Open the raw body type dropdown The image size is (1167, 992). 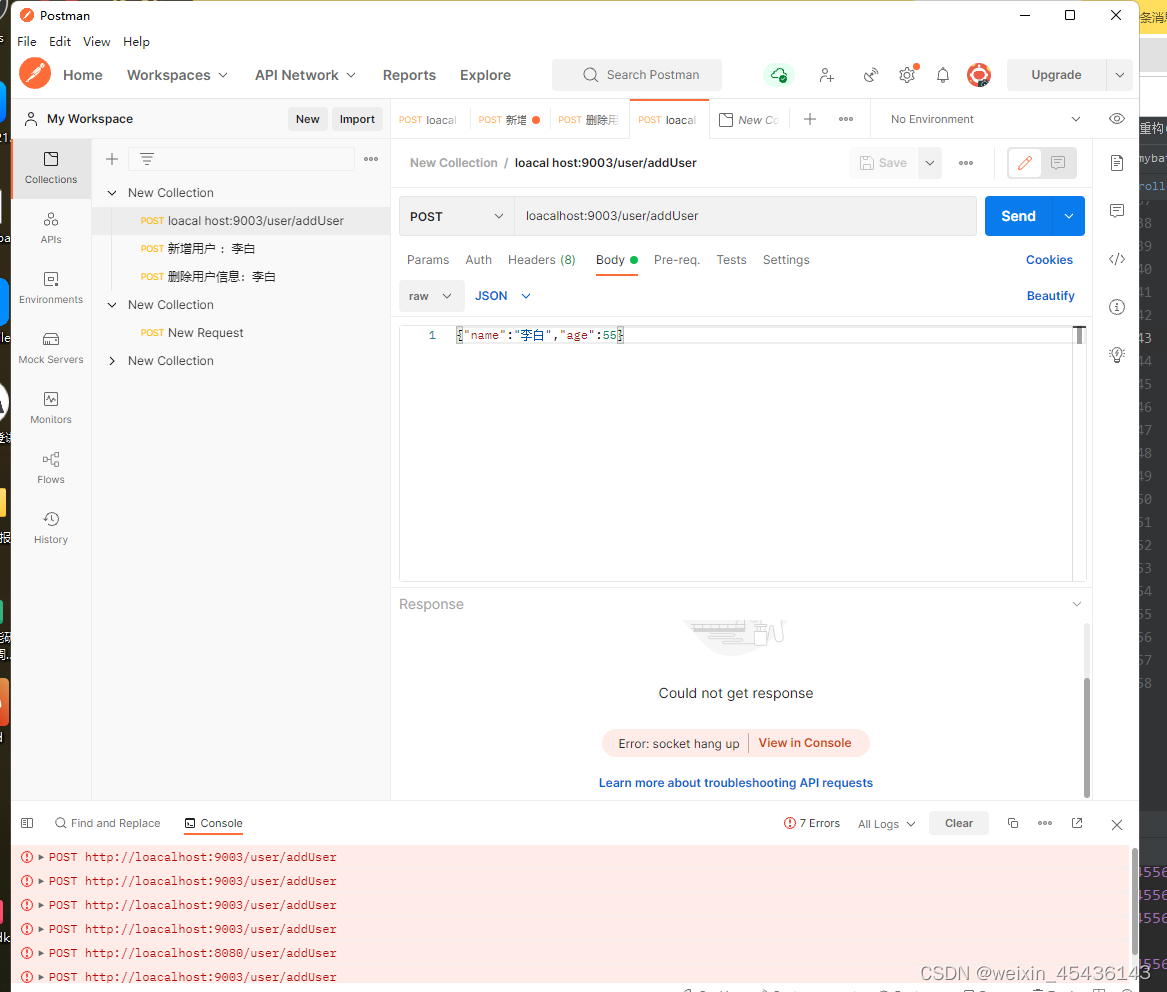point(431,296)
